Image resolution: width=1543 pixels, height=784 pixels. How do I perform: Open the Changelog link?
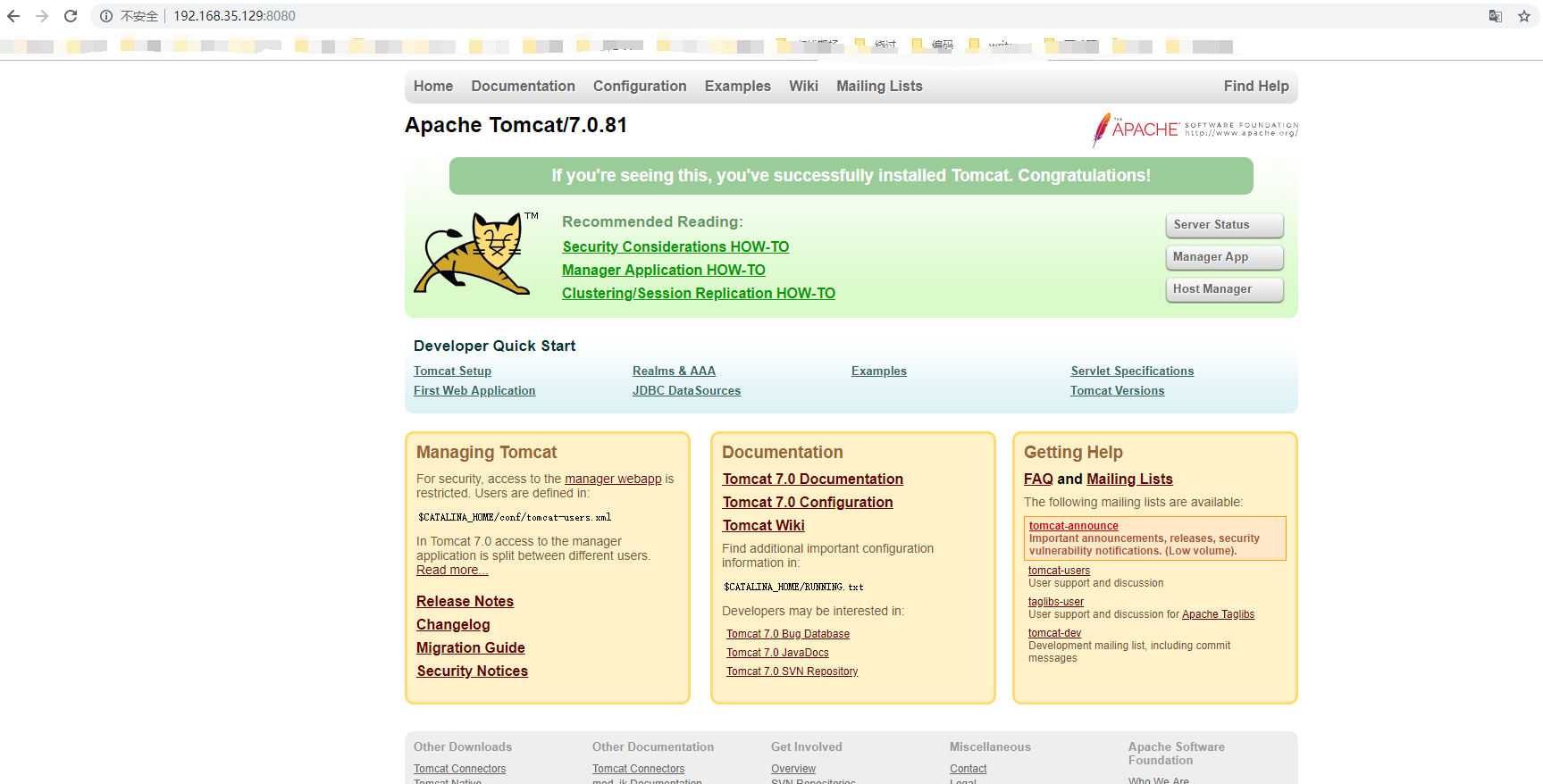pyautogui.click(x=453, y=624)
